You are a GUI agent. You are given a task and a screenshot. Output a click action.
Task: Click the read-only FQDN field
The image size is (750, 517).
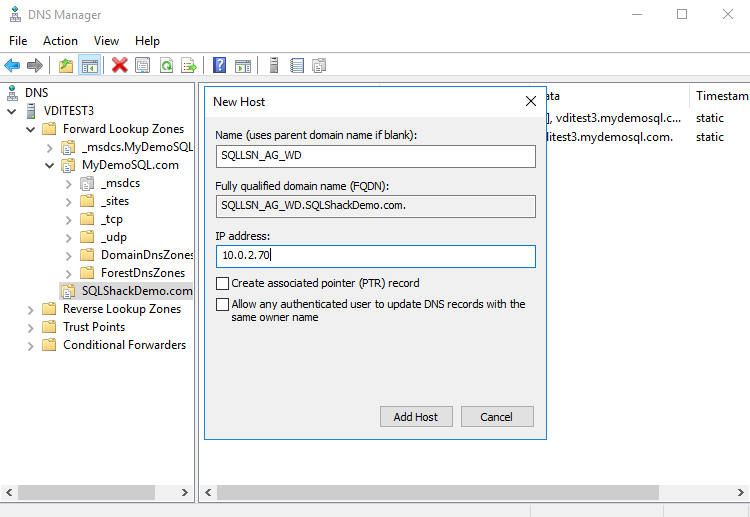375,206
